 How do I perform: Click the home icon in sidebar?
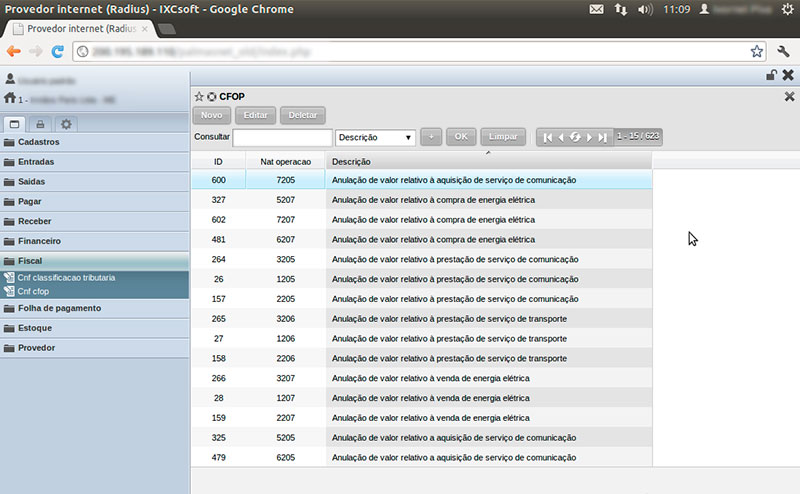tap(10, 97)
